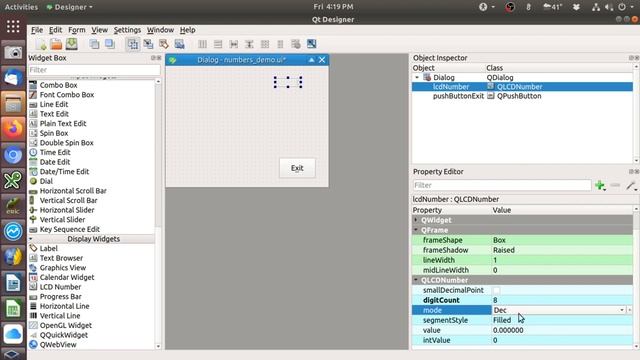Viewport: 640px width, 360px height.
Task: Click the Bring to Front icon
Action: (x=110, y=44)
